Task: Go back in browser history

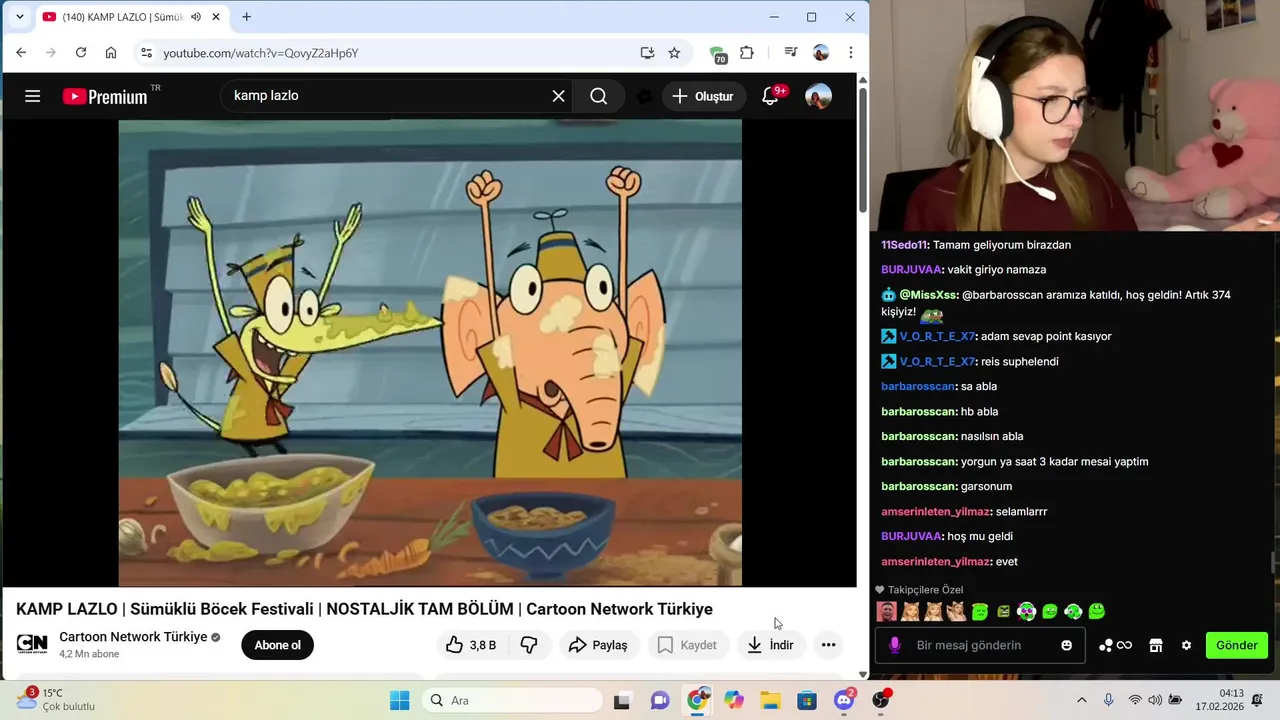Action: [x=21, y=53]
